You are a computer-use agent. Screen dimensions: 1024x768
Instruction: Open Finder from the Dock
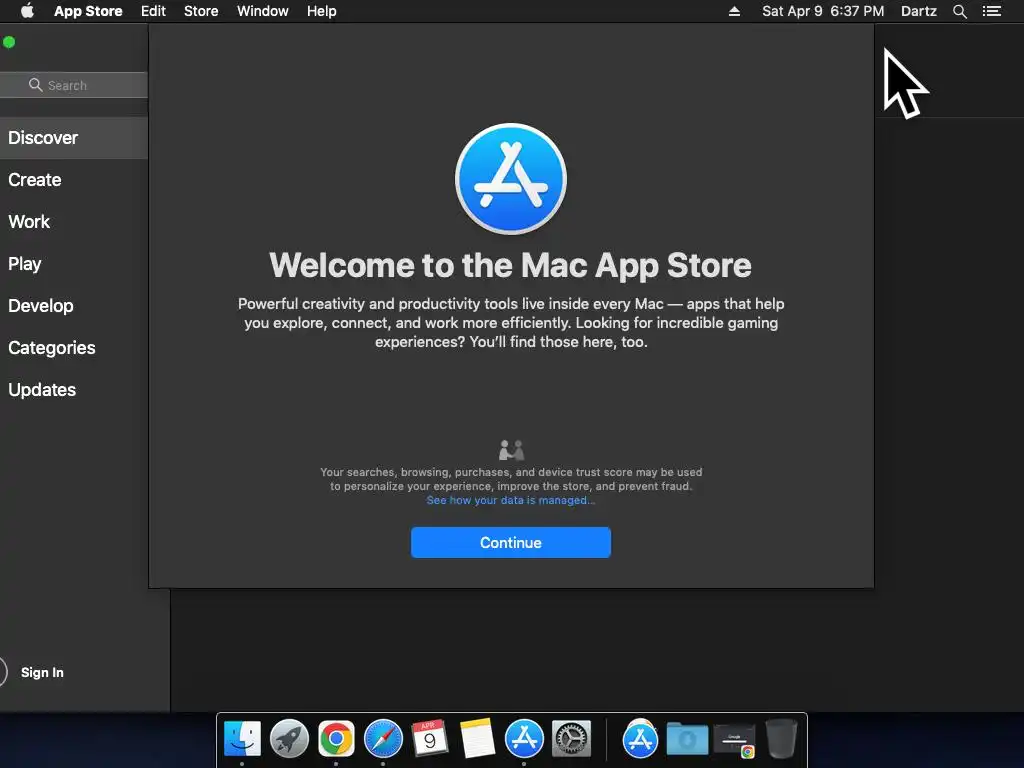tap(242, 739)
